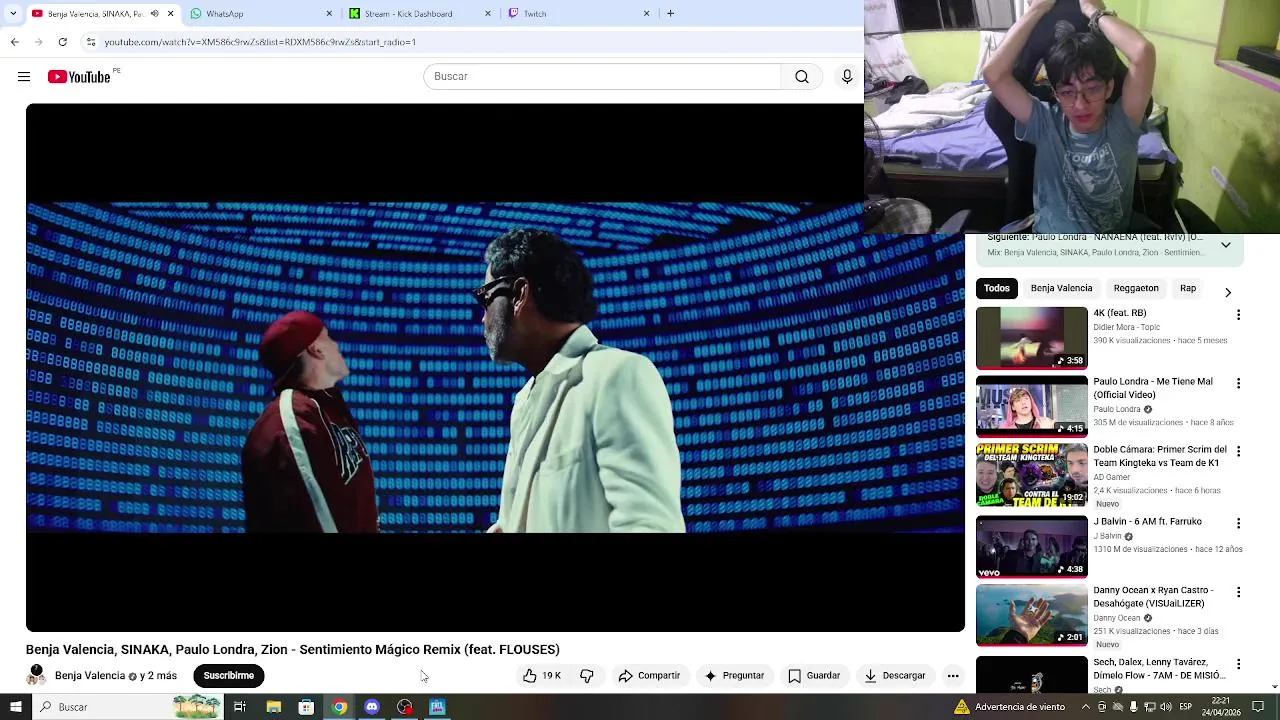
Task: Open options menu for Me Tiene Mal video
Action: (x=1239, y=384)
